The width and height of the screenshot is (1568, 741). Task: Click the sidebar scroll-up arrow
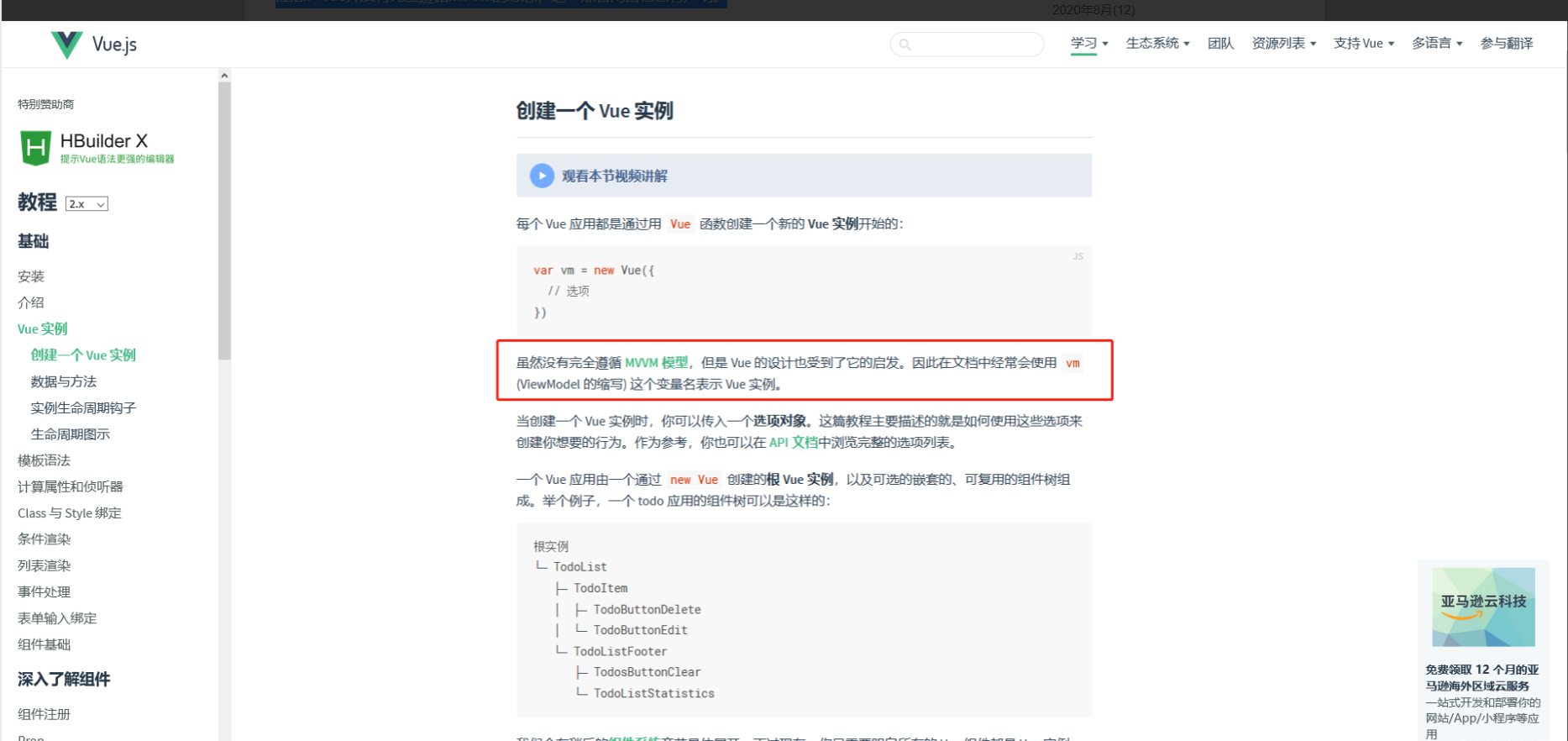coord(224,76)
